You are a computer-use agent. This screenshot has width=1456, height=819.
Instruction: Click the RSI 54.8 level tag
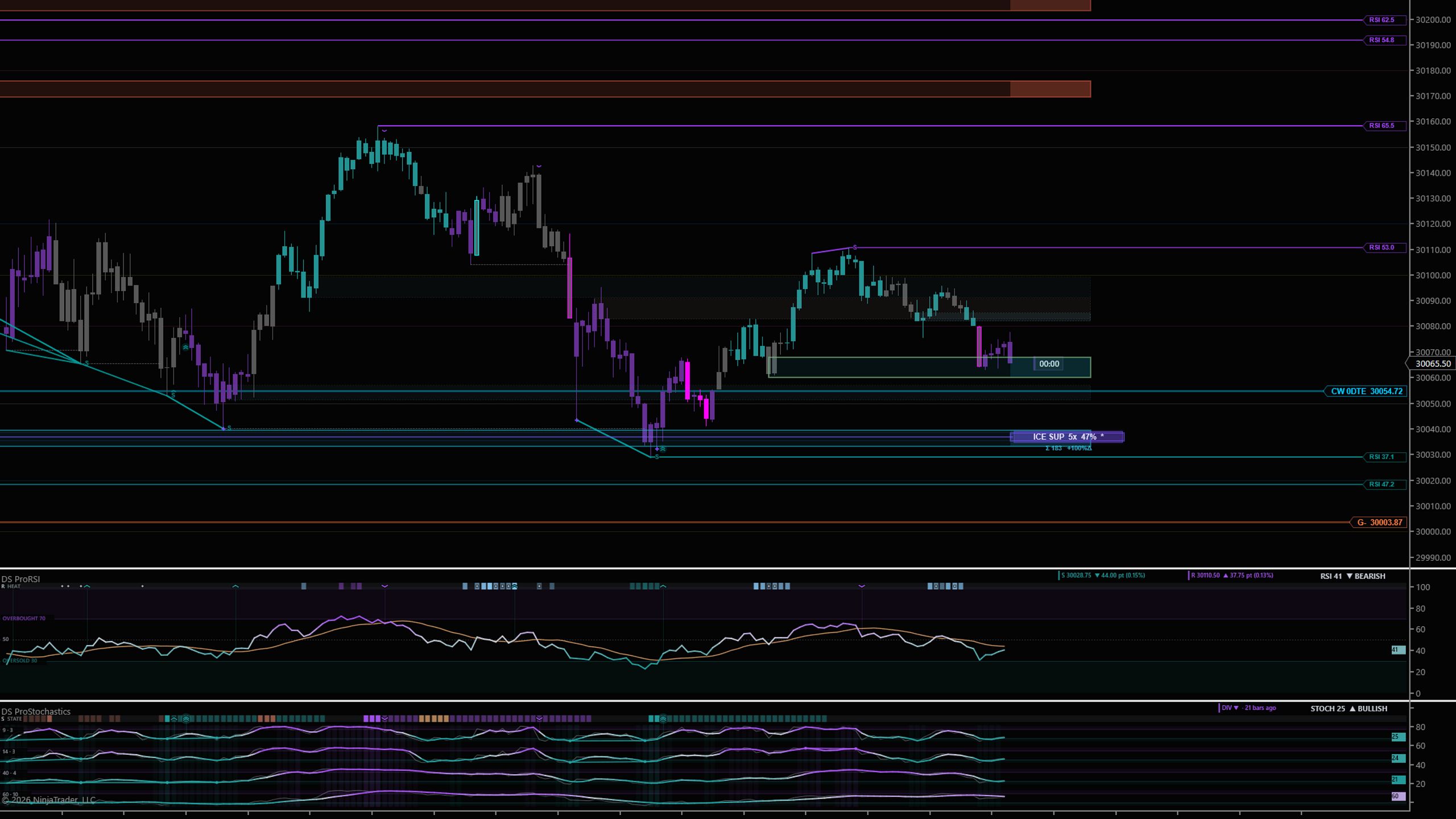(x=1385, y=40)
